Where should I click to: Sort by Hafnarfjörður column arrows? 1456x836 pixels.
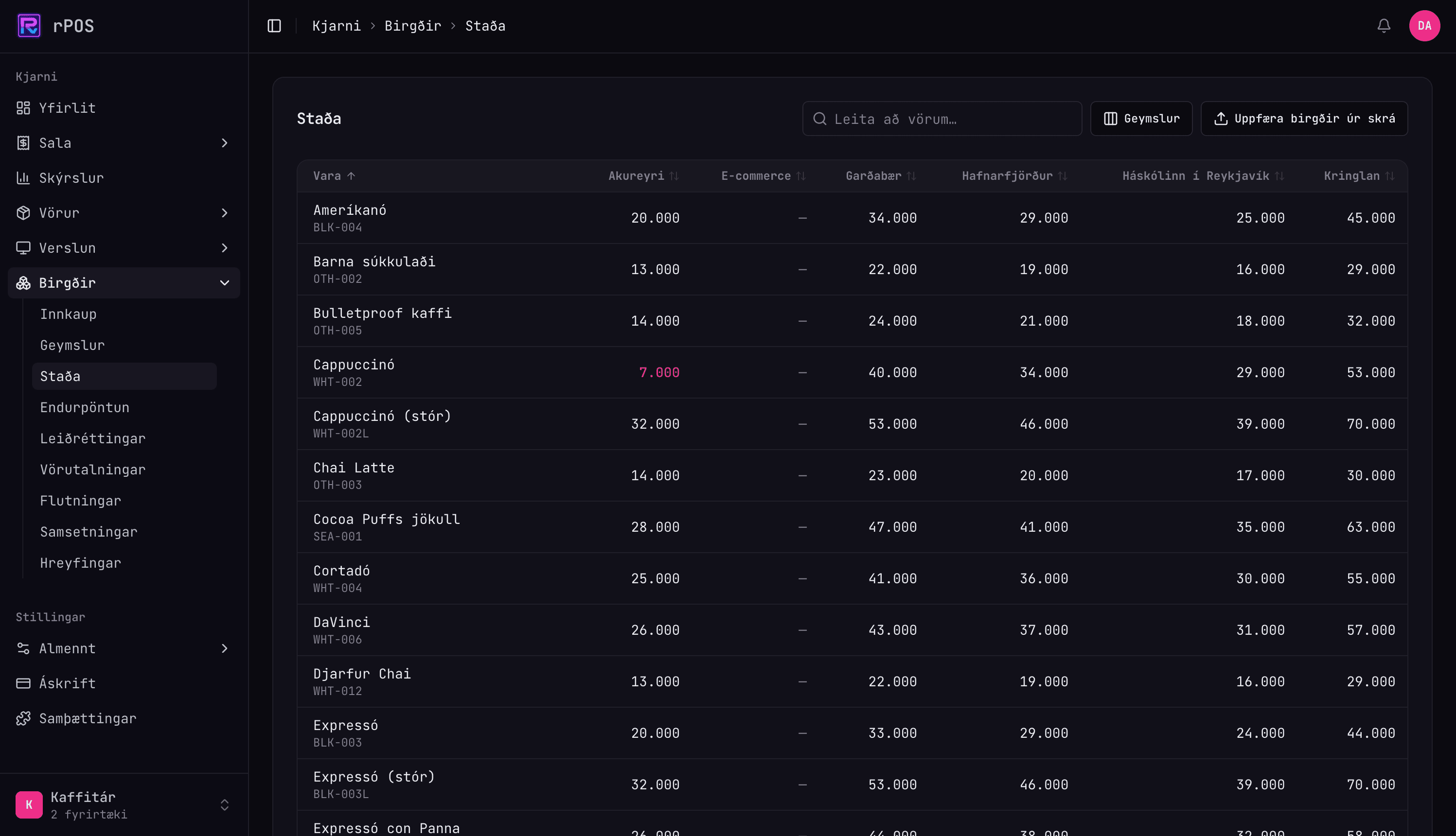[x=1063, y=176]
